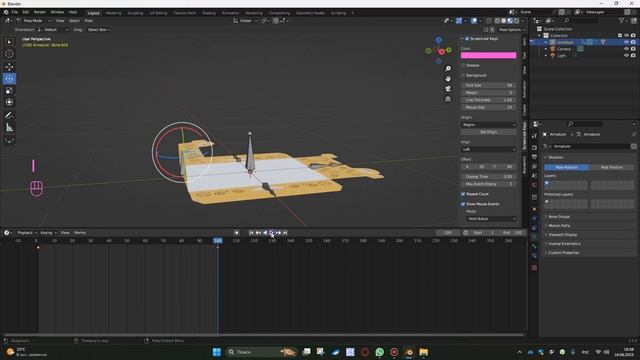Screen dimensions: 640x360
Task: Expand the Custom Properties panel
Action: click(563, 253)
